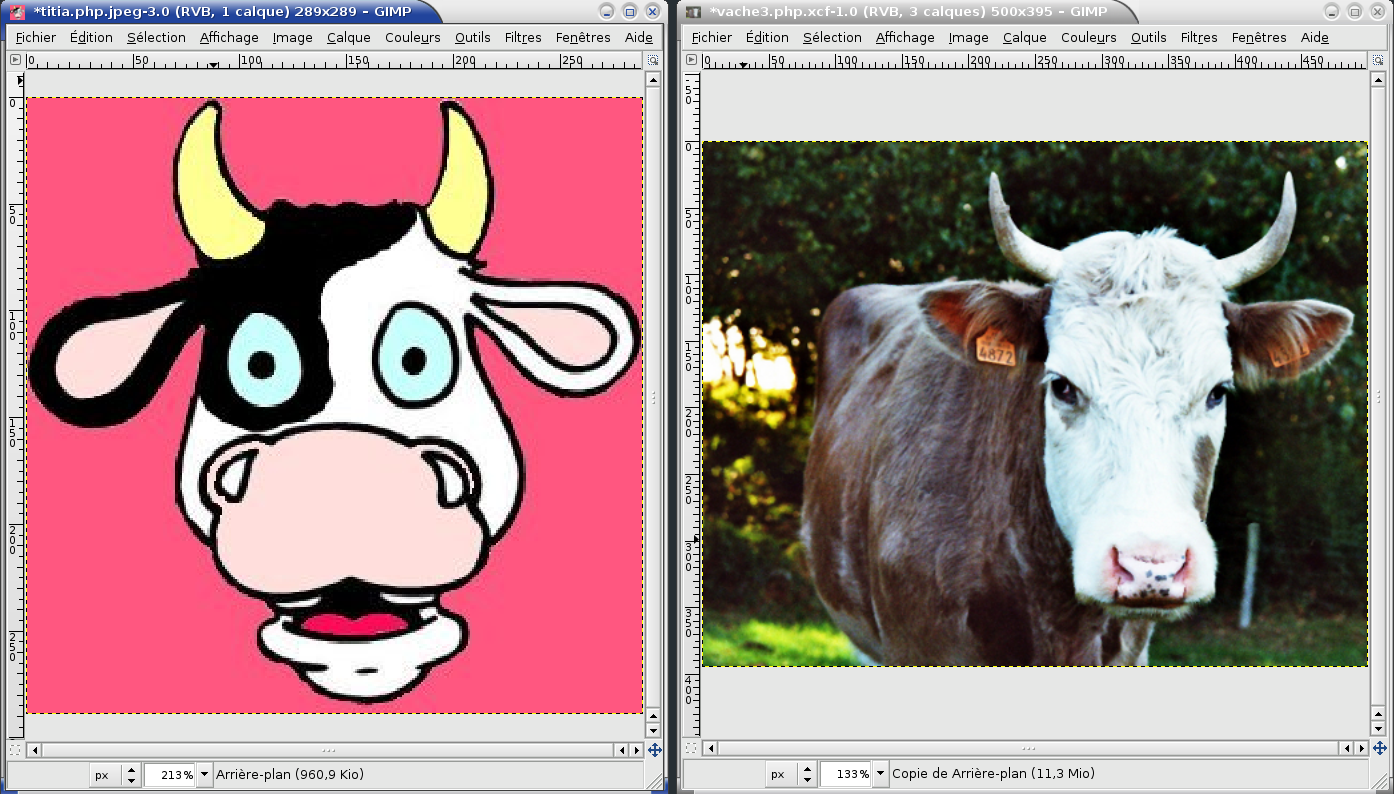Click navigation cross icon in vache3.php.xcf window

(x=1378, y=748)
